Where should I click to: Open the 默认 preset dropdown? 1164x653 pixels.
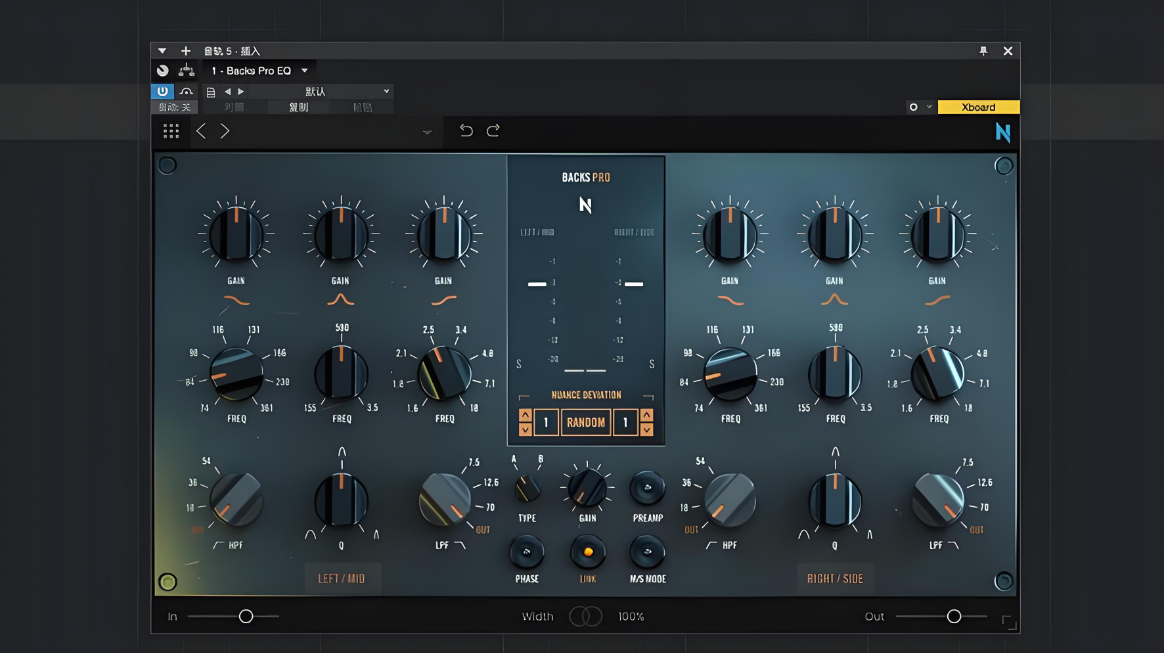(x=320, y=91)
